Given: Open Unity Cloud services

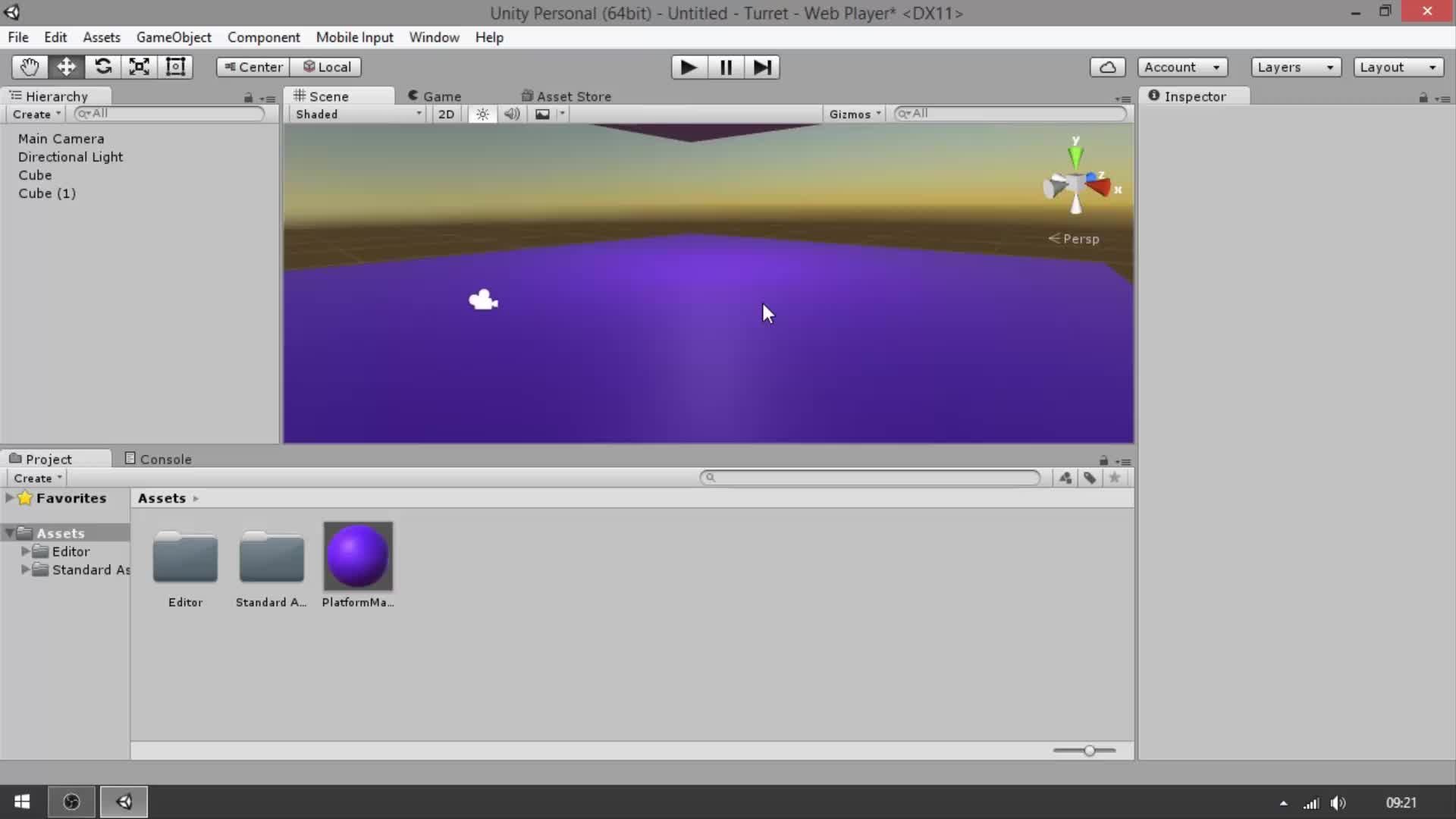Looking at the screenshot, I should pyautogui.click(x=1108, y=67).
